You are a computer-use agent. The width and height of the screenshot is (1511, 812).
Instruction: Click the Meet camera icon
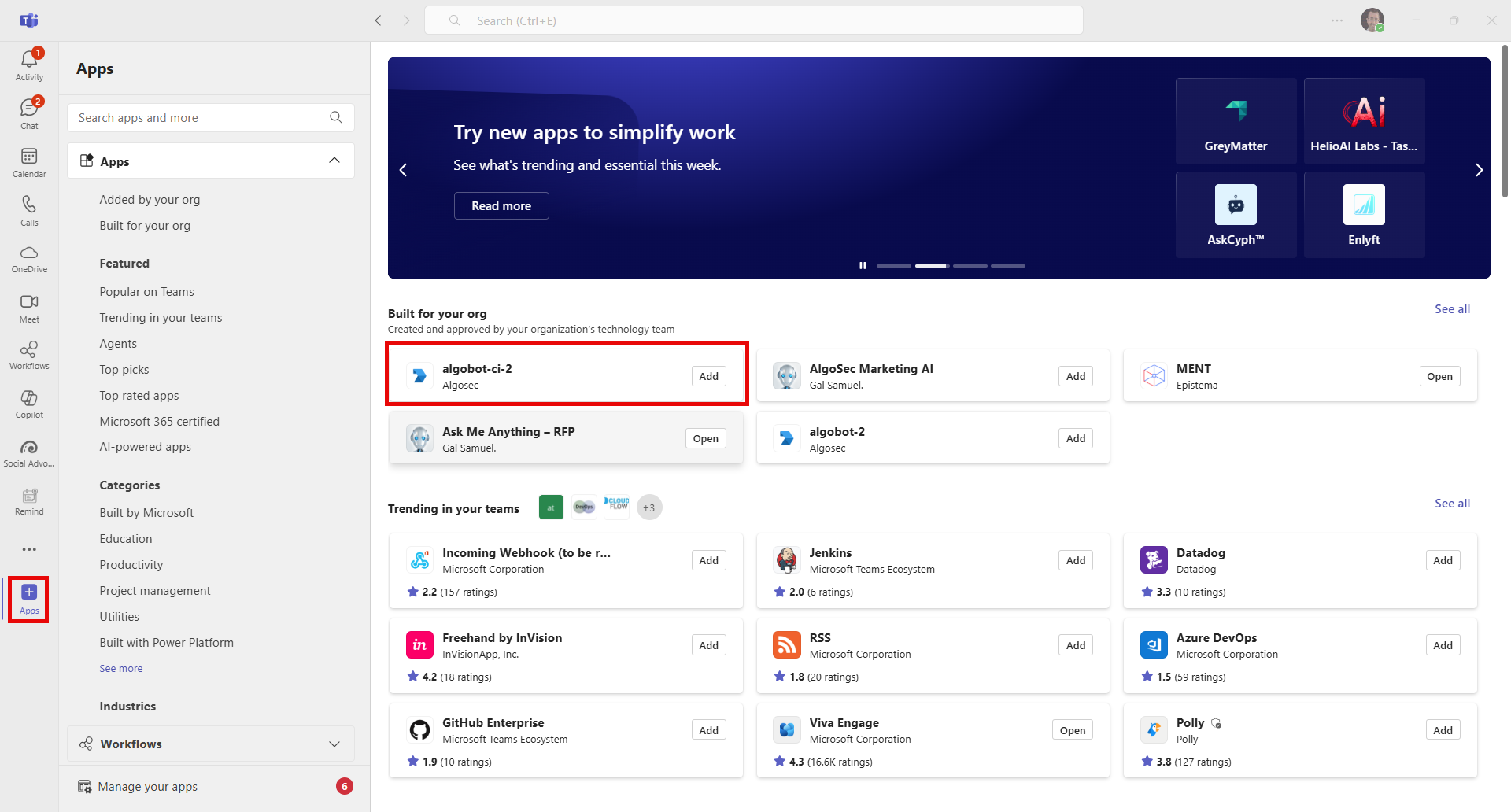[x=29, y=307]
